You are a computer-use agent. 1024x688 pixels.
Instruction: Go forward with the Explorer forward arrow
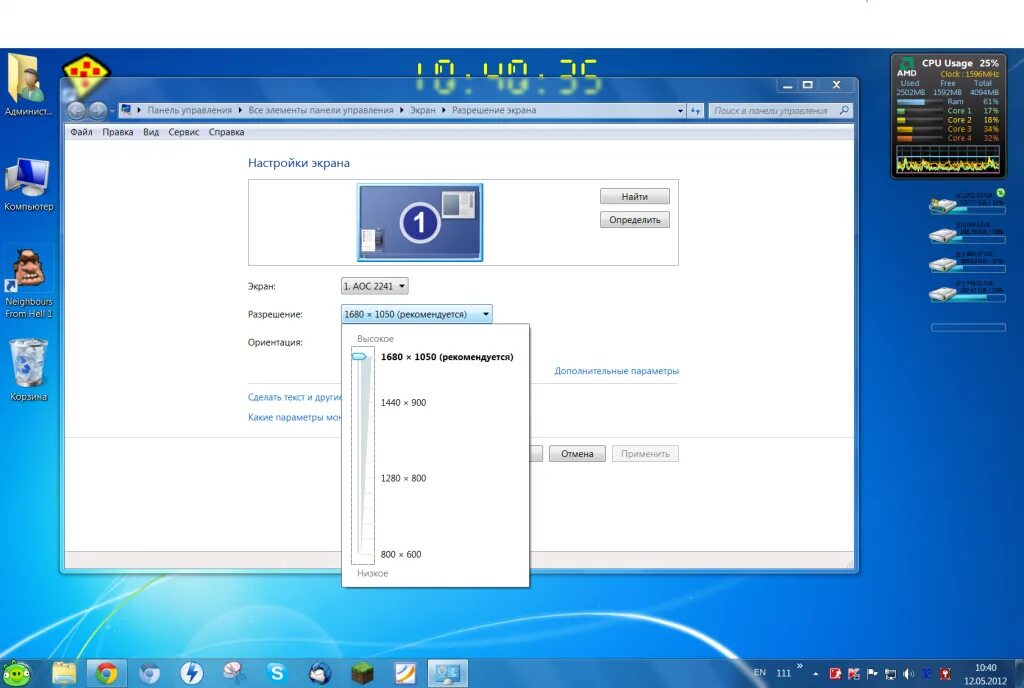coord(97,111)
